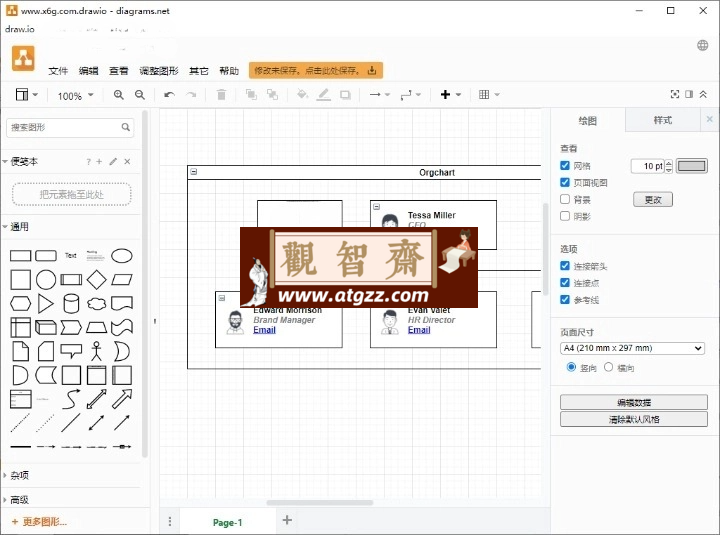720x535 pixels.
Task: Select the diamond shape in General
Action: point(96,279)
